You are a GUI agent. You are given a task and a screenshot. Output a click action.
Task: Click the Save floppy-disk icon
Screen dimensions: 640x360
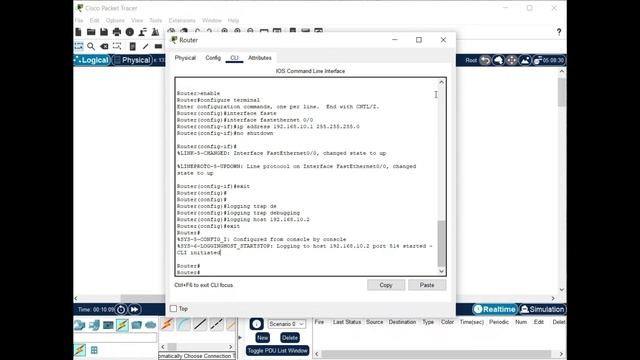click(x=104, y=32)
